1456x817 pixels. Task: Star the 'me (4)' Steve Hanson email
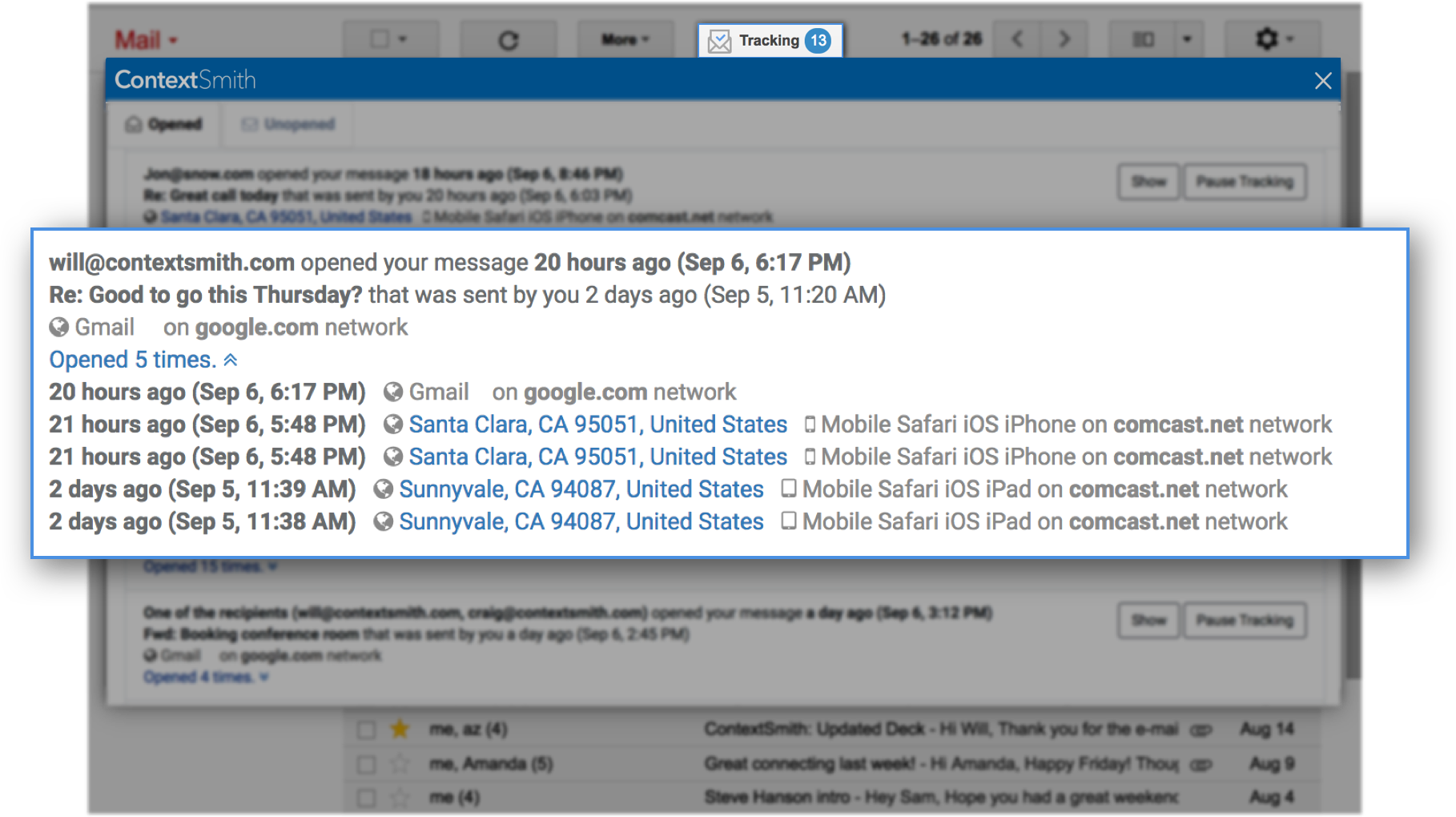tap(400, 798)
